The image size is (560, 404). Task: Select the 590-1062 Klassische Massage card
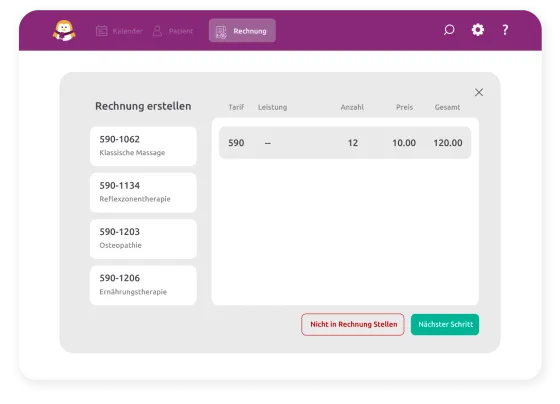point(143,146)
